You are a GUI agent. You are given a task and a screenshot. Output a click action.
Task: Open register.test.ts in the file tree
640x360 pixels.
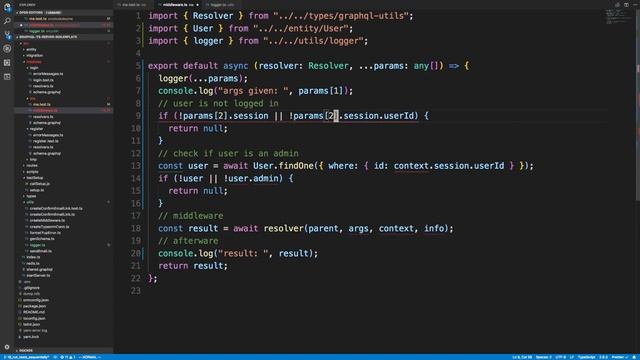[46, 141]
